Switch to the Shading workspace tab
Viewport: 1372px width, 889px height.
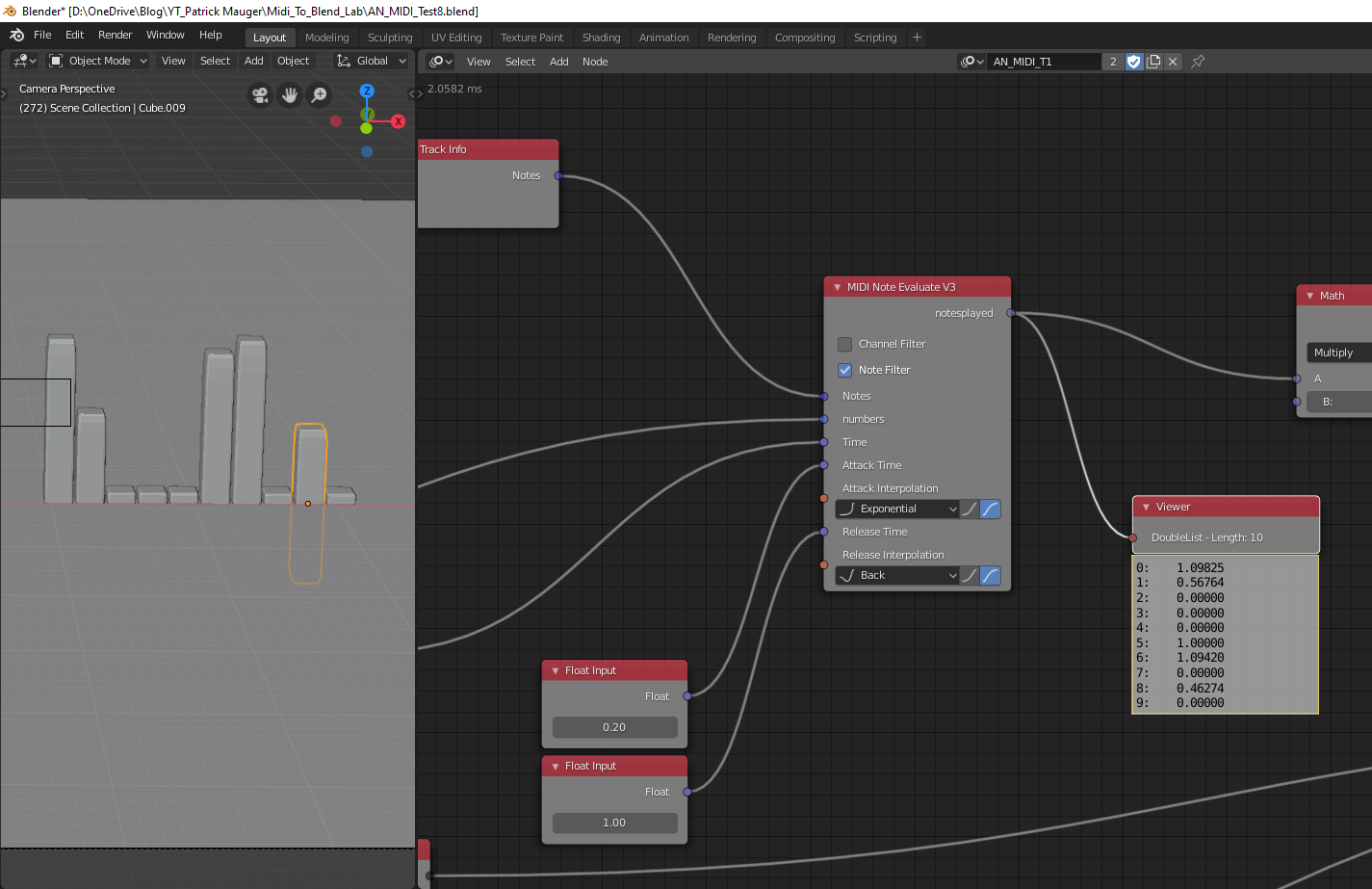click(x=601, y=38)
